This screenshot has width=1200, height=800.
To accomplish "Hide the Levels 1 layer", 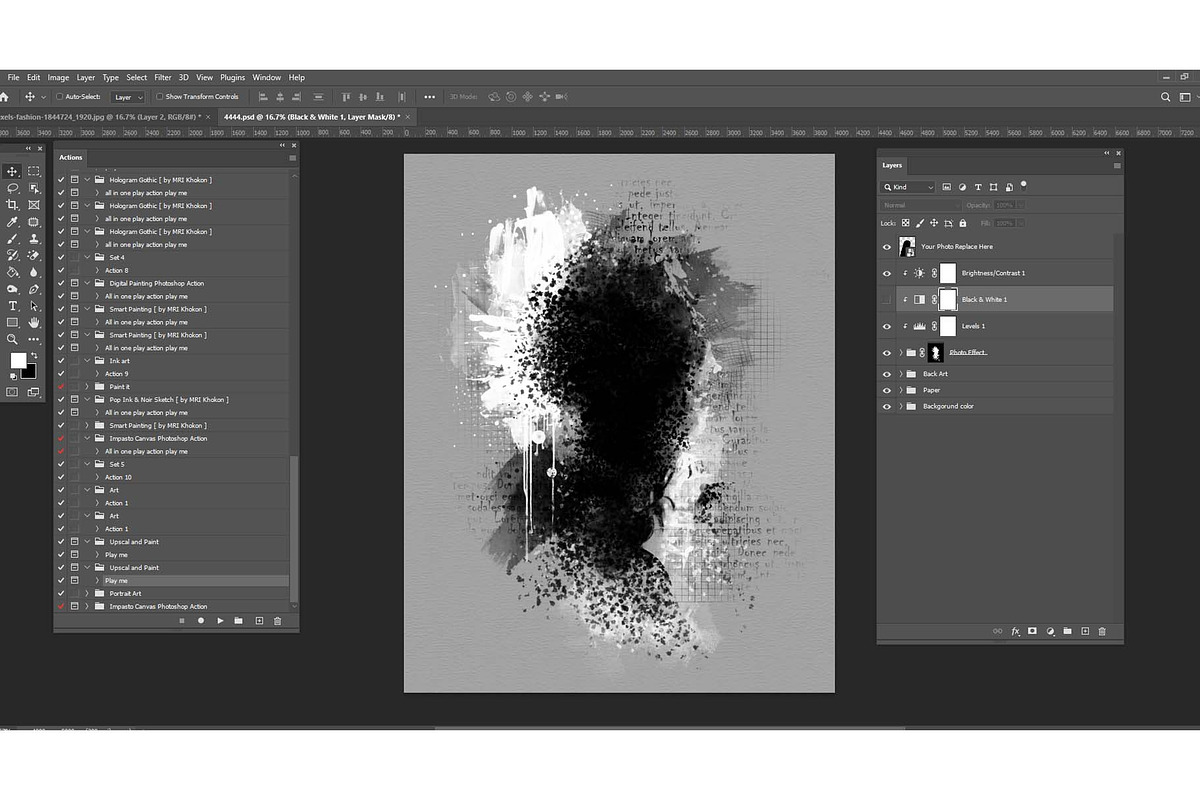I will coord(887,326).
